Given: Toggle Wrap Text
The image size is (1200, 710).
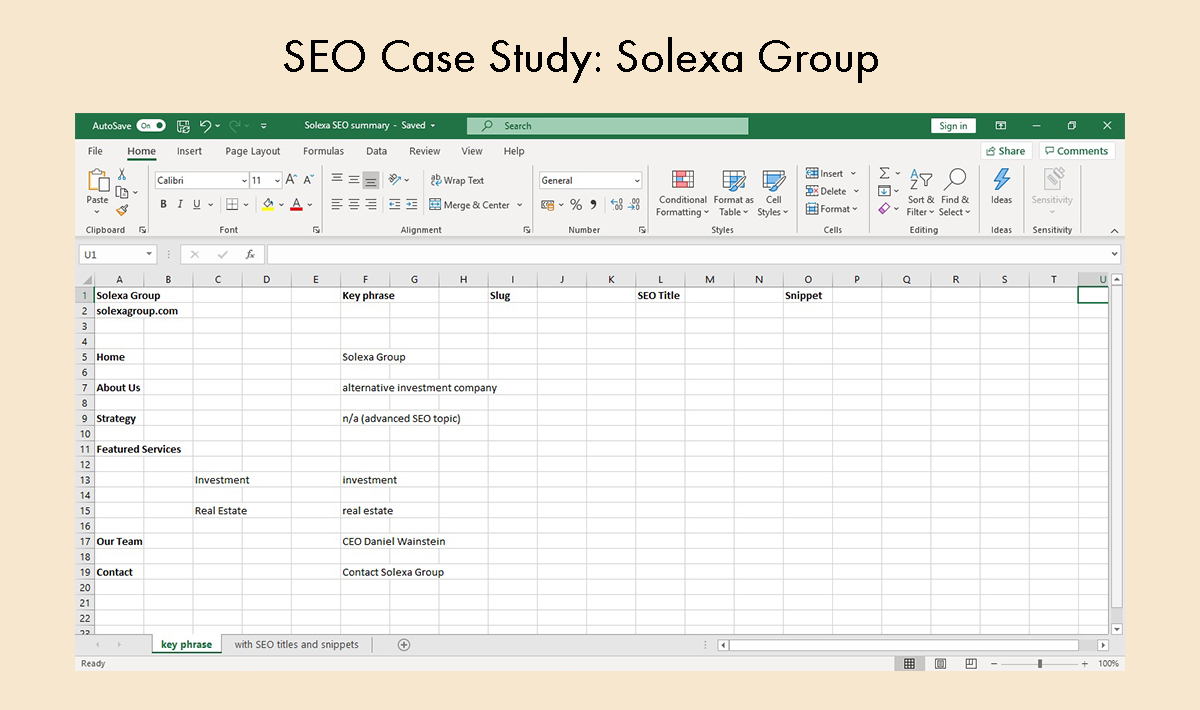Looking at the screenshot, I should [457, 180].
